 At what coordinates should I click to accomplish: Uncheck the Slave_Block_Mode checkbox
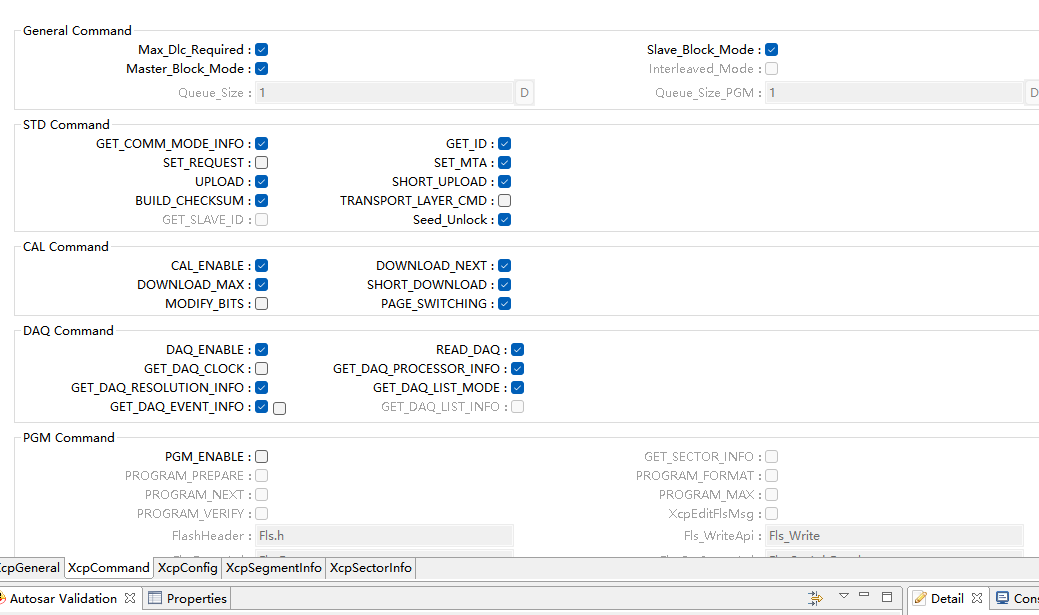772,50
